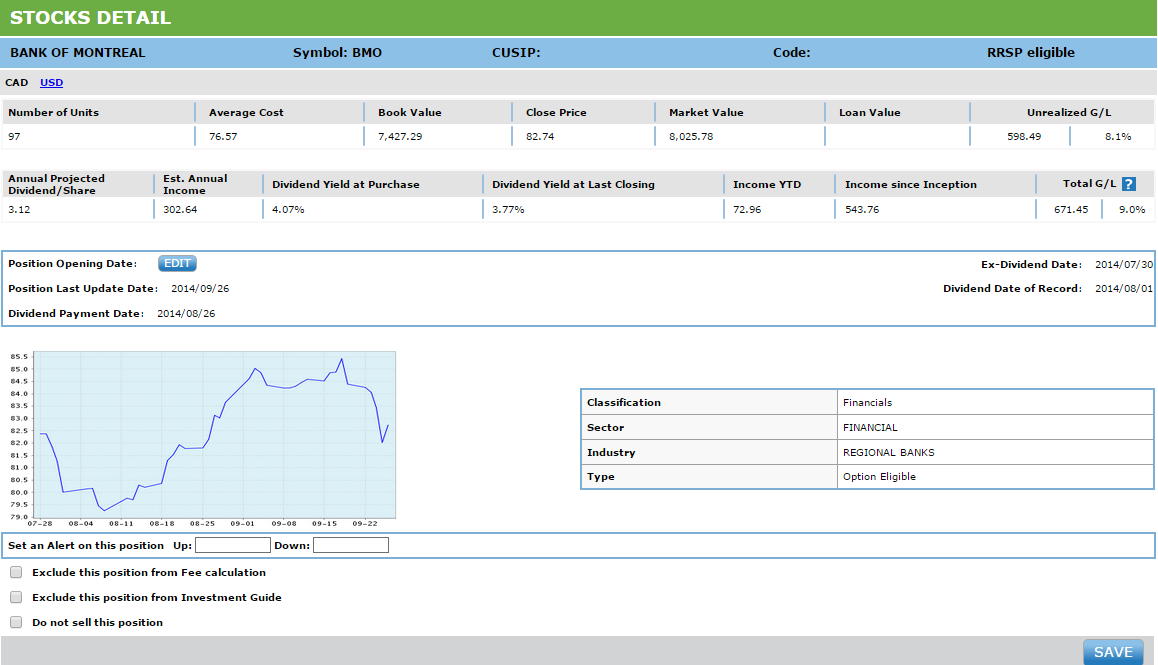Click the Up alert price input field
The image size is (1158, 665).
click(233, 545)
